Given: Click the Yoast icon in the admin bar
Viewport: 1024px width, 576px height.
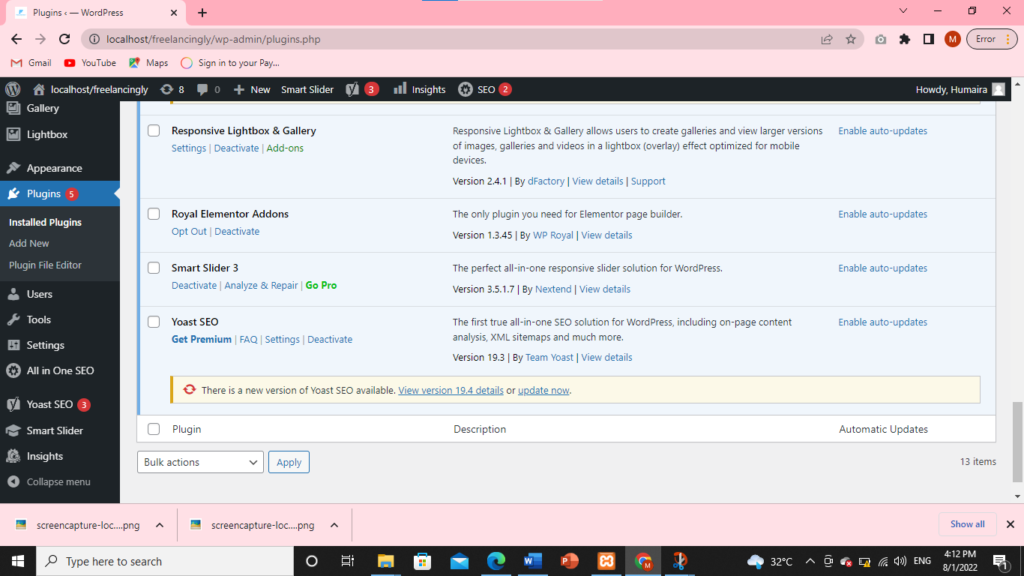Looking at the screenshot, I should pyautogui.click(x=353, y=89).
